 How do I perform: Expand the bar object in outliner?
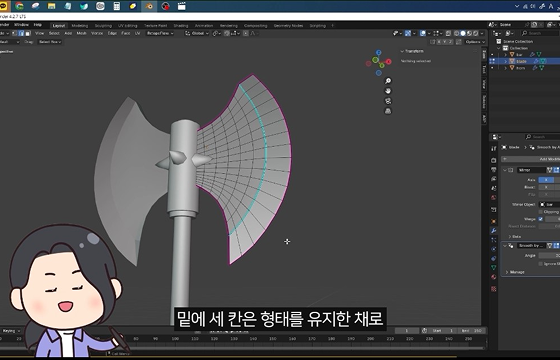click(x=505, y=55)
